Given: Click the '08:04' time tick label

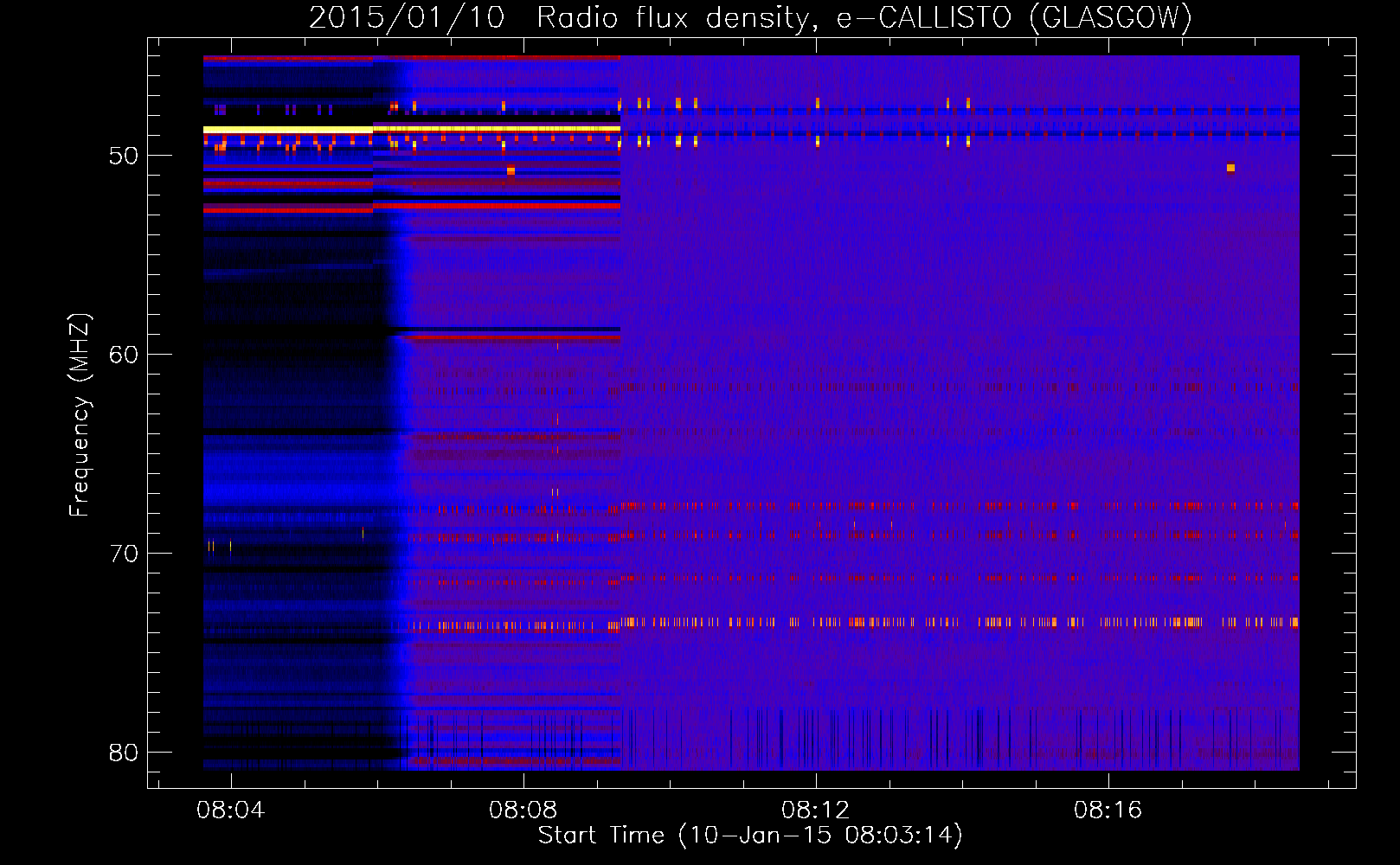Looking at the screenshot, I should (231, 811).
